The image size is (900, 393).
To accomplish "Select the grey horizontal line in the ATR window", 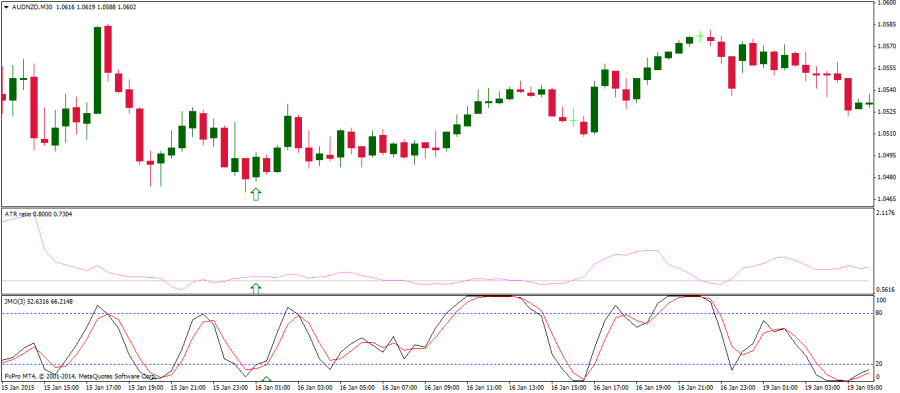I will pos(436,281).
